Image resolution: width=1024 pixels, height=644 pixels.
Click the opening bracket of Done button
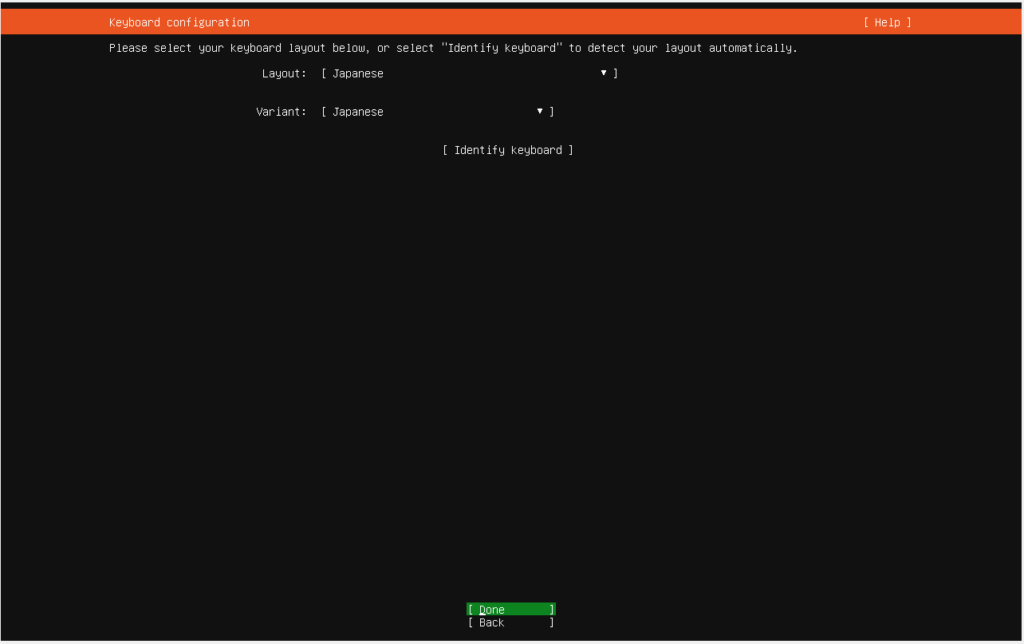pyautogui.click(x=470, y=609)
